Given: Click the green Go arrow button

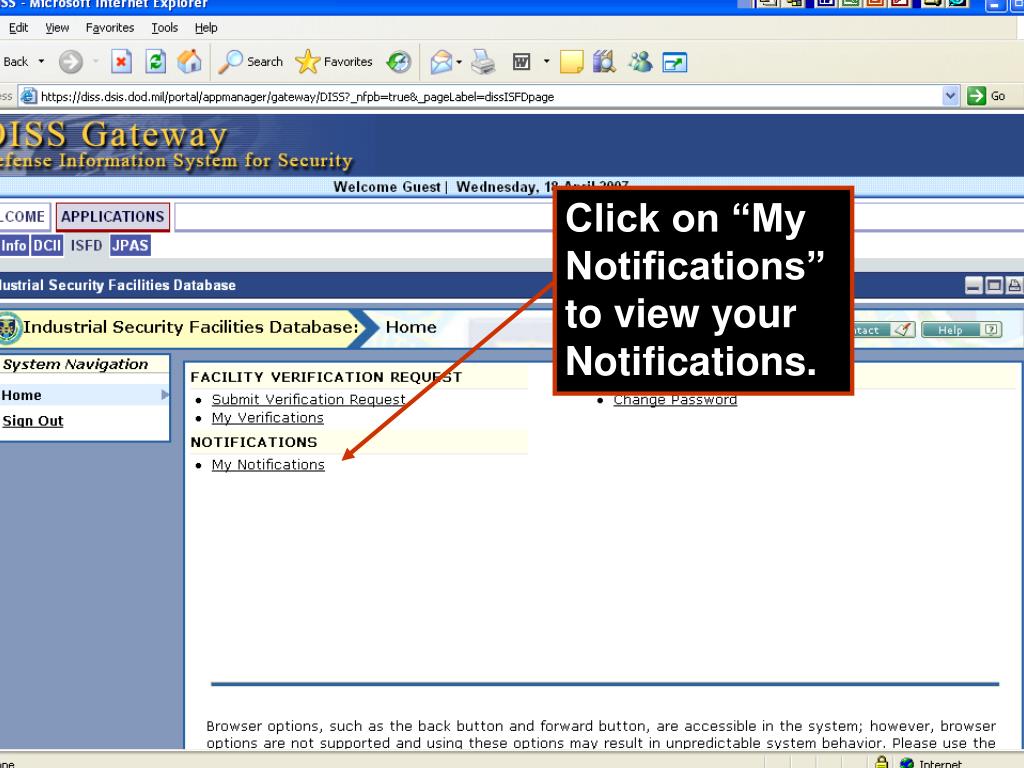Looking at the screenshot, I should tap(976, 96).
